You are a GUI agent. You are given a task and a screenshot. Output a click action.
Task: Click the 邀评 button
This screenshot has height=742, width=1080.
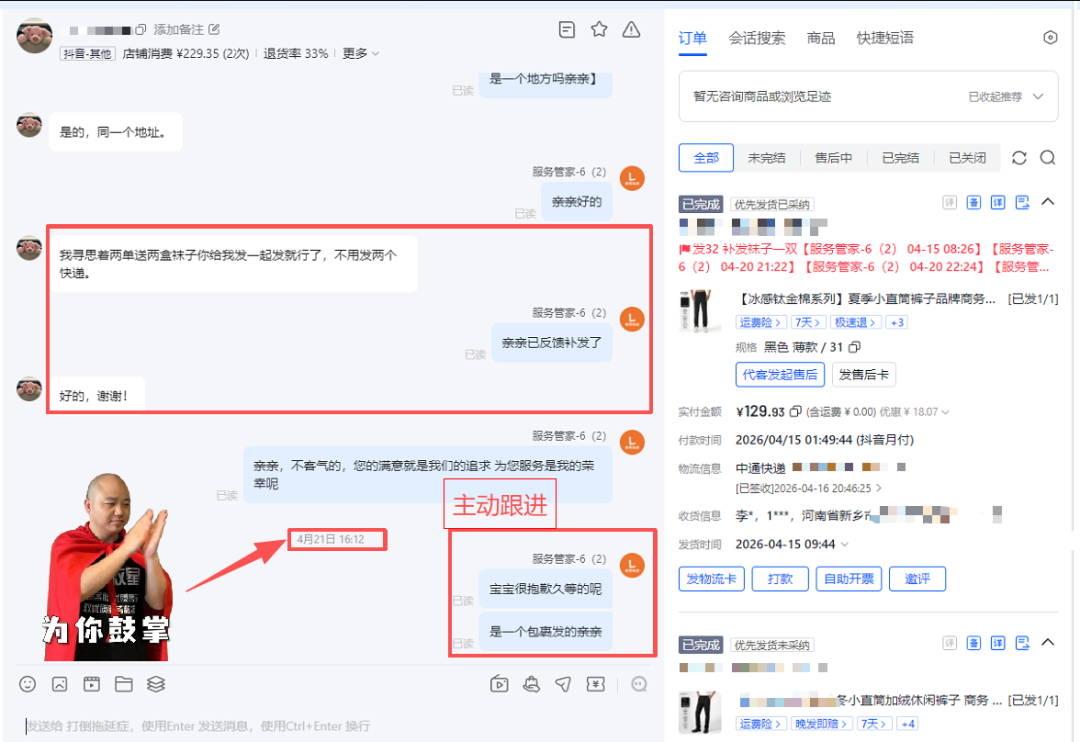917,579
